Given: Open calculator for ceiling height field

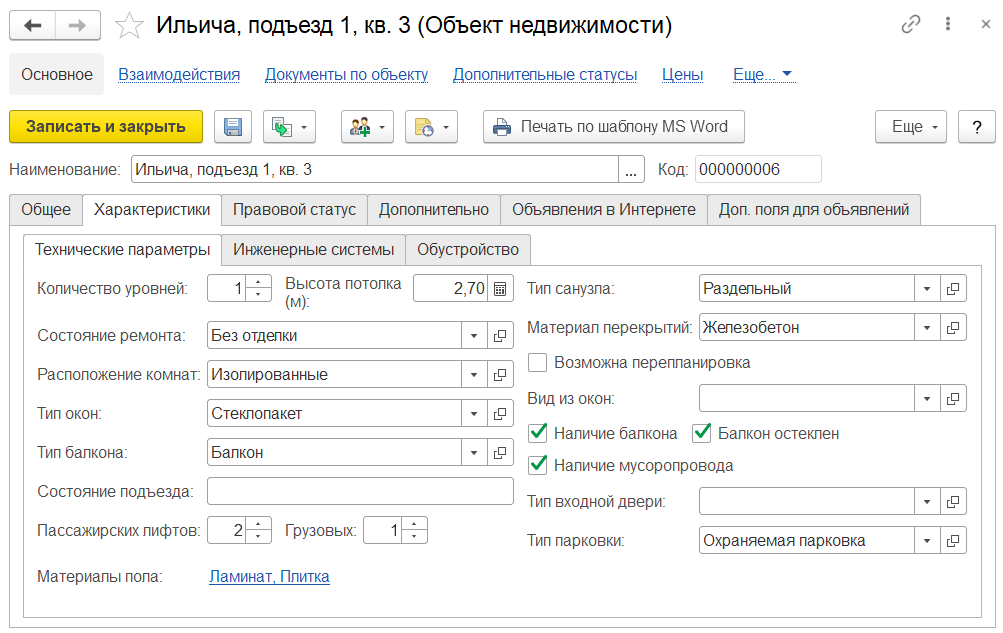Looking at the screenshot, I should click(x=500, y=289).
